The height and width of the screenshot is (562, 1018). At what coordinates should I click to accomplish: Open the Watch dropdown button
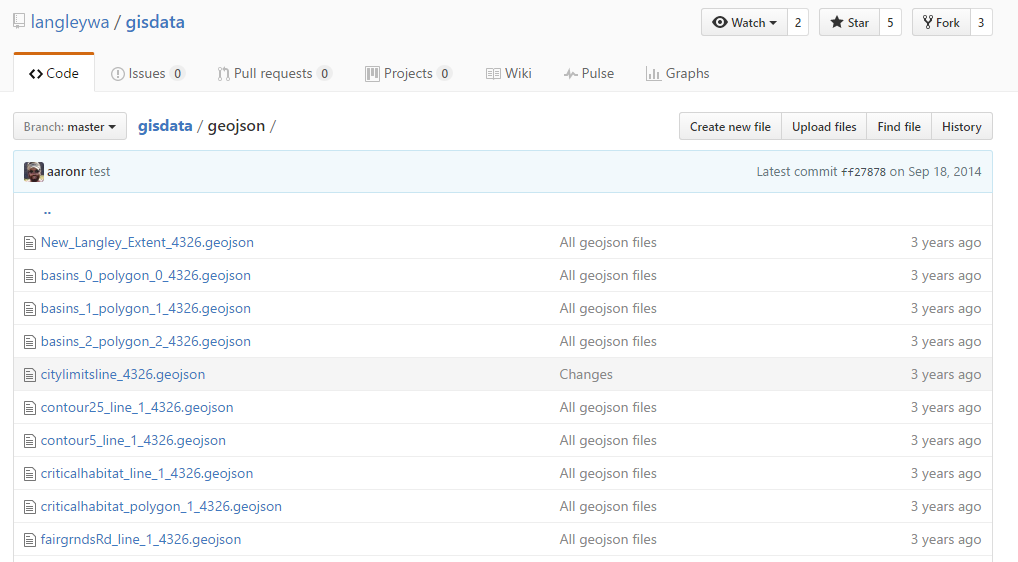pyautogui.click(x=744, y=23)
